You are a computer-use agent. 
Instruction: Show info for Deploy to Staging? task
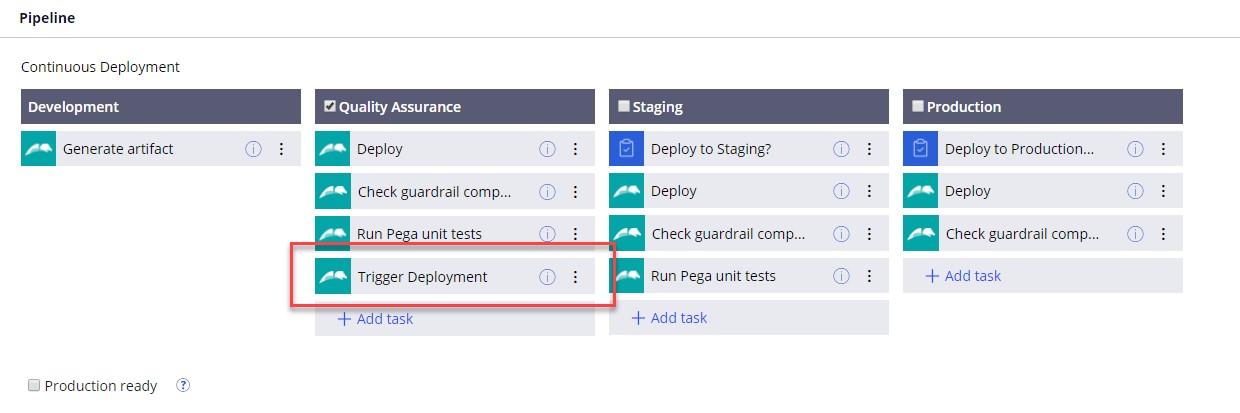841,149
